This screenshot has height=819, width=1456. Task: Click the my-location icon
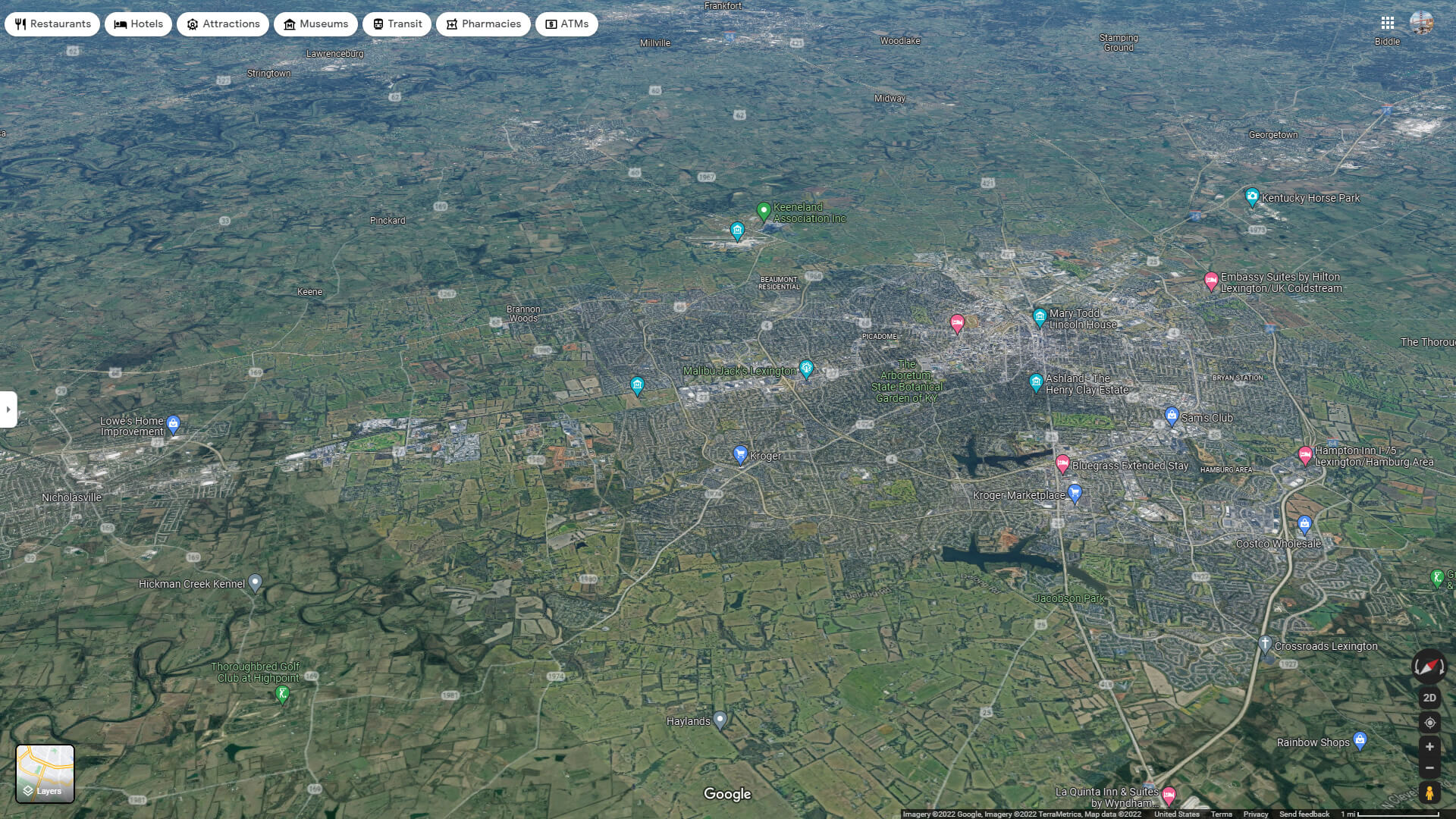click(x=1429, y=723)
